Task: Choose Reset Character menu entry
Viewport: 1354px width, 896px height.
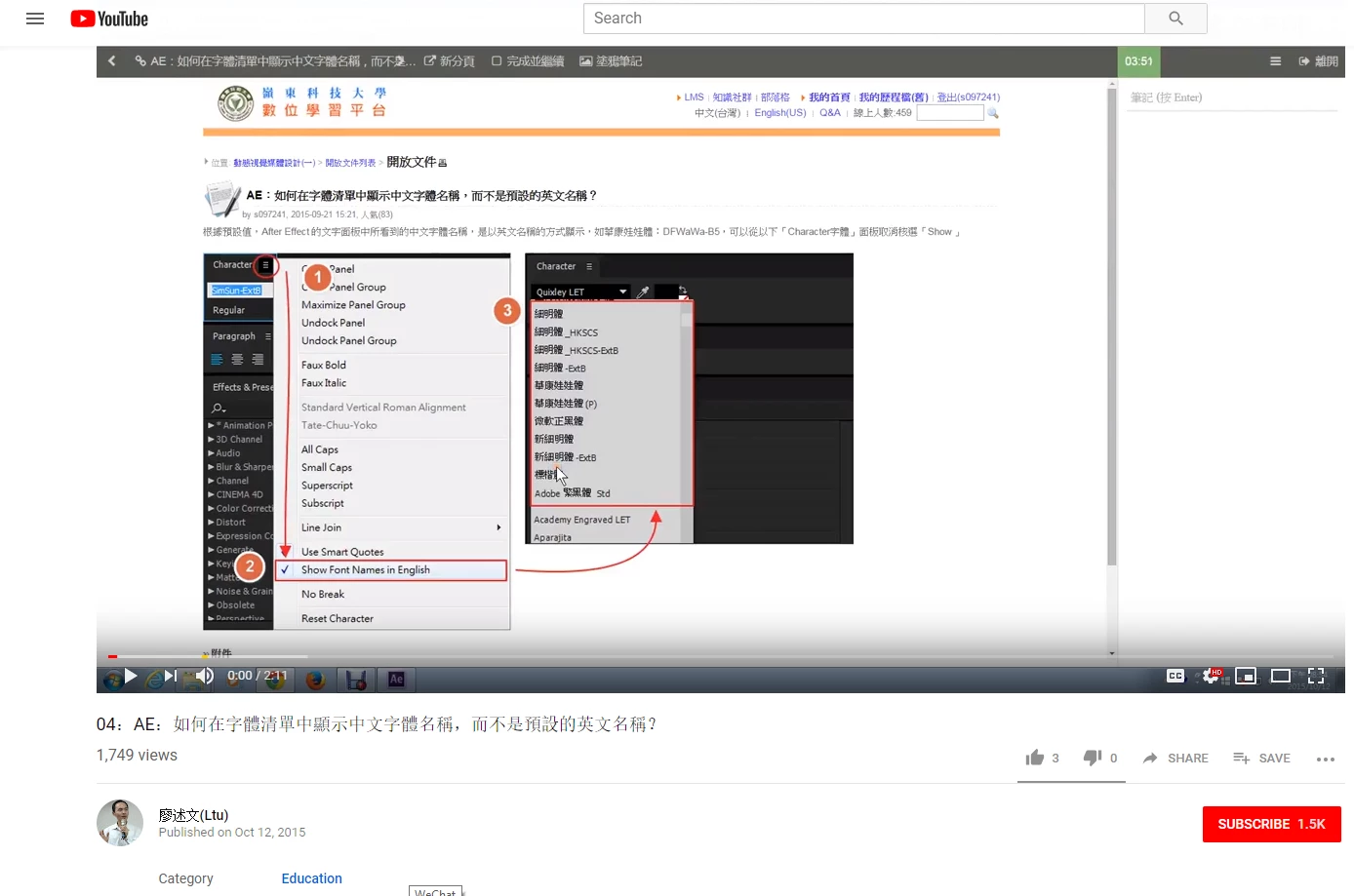Action: (338, 618)
